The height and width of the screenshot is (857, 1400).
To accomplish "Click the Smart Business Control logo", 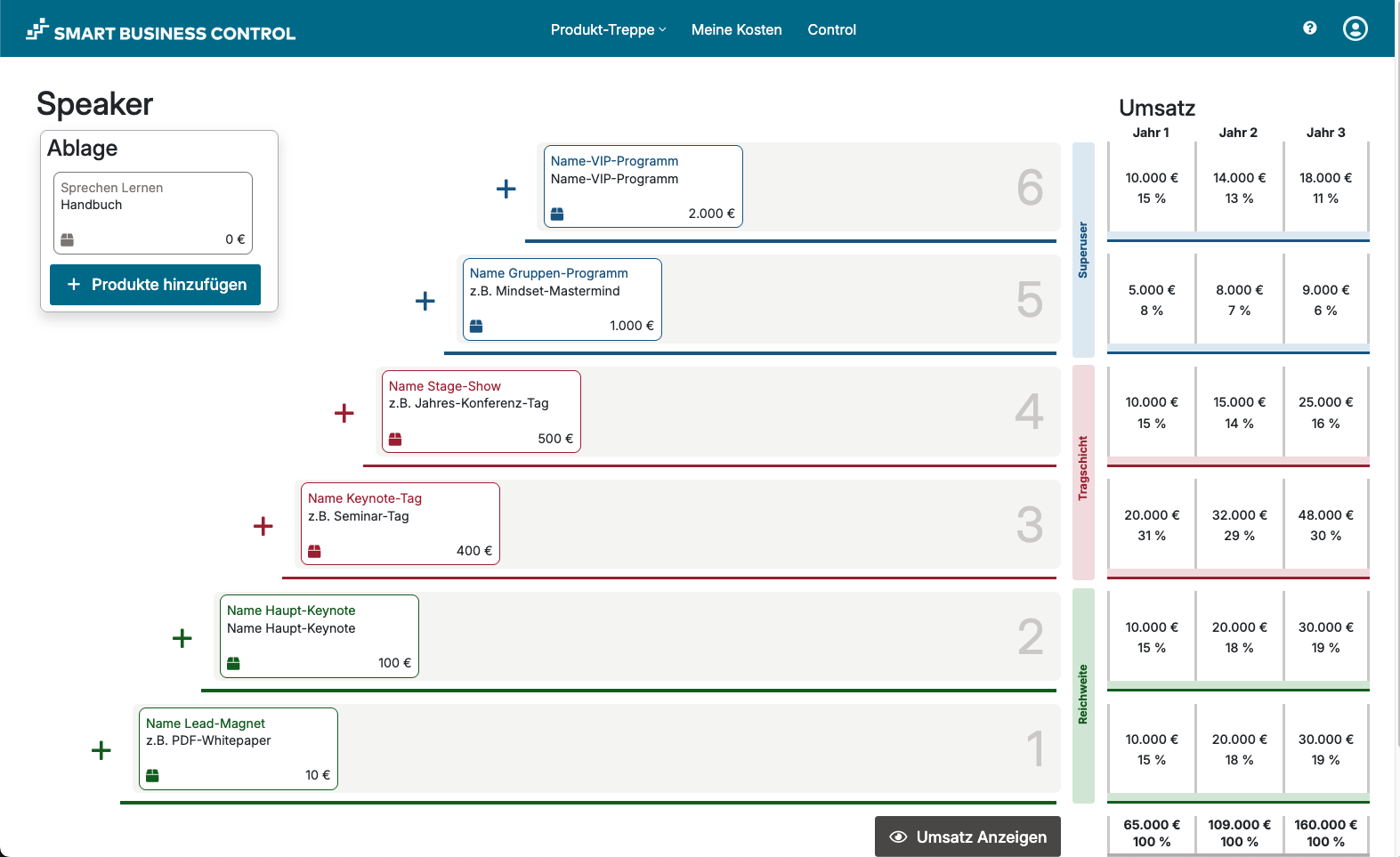I will click(x=161, y=31).
